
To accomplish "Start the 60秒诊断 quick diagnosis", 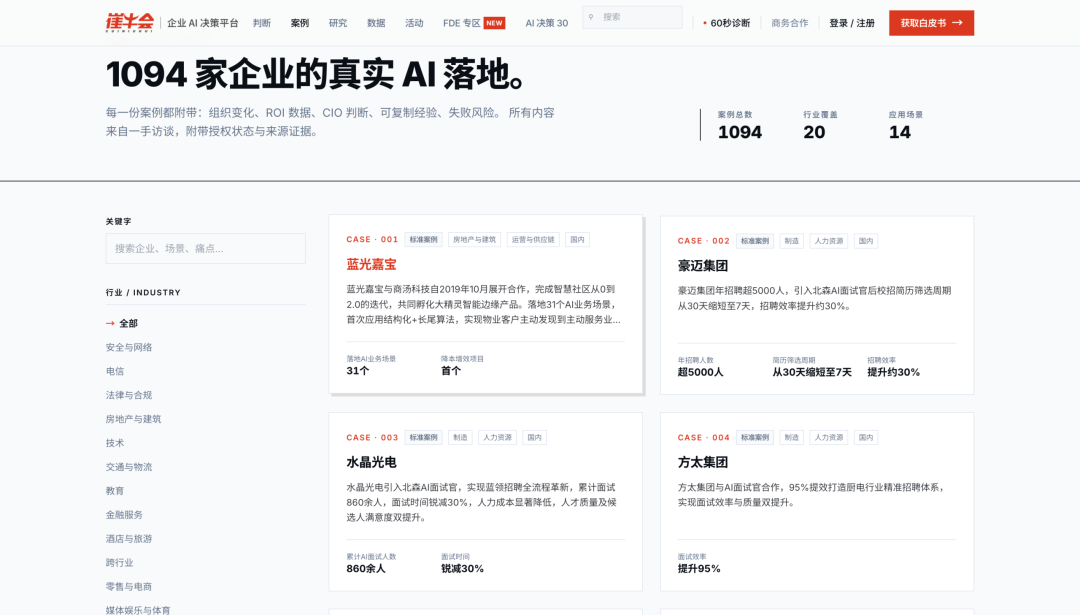I will 727,23.
